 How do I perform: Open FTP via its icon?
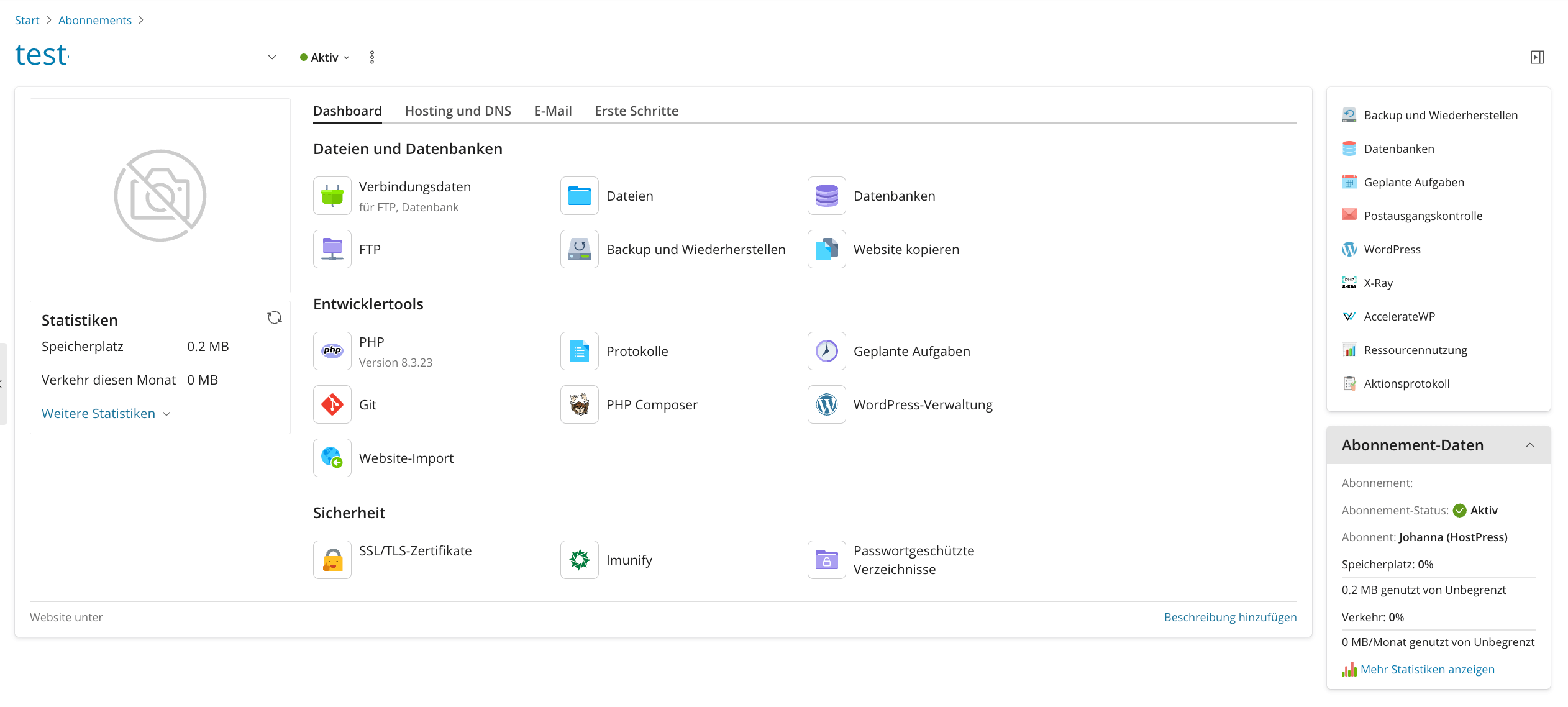[332, 249]
